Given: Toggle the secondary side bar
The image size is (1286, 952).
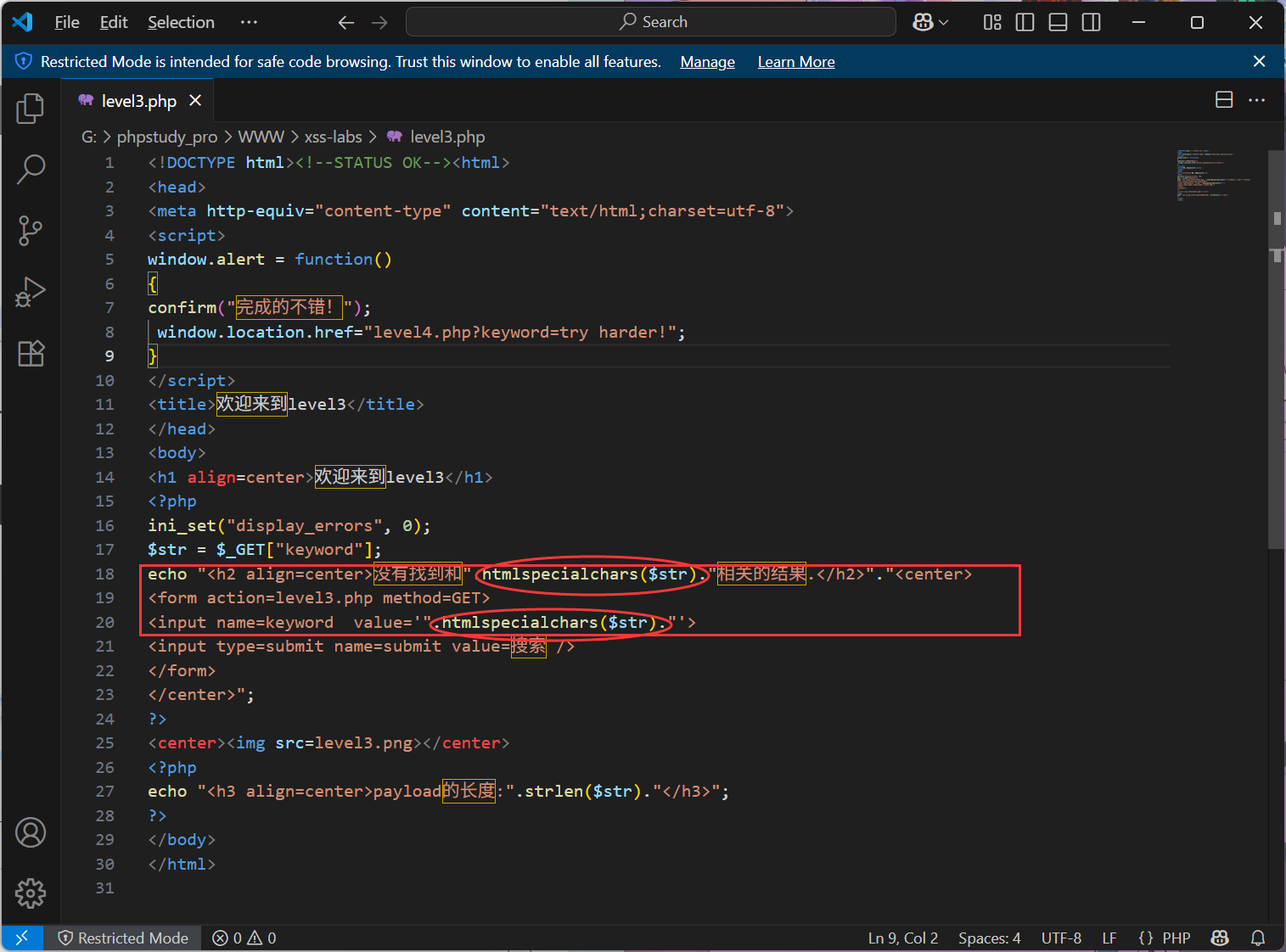Looking at the screenshot, I should pyautogui.click(x=1092, y=22).
